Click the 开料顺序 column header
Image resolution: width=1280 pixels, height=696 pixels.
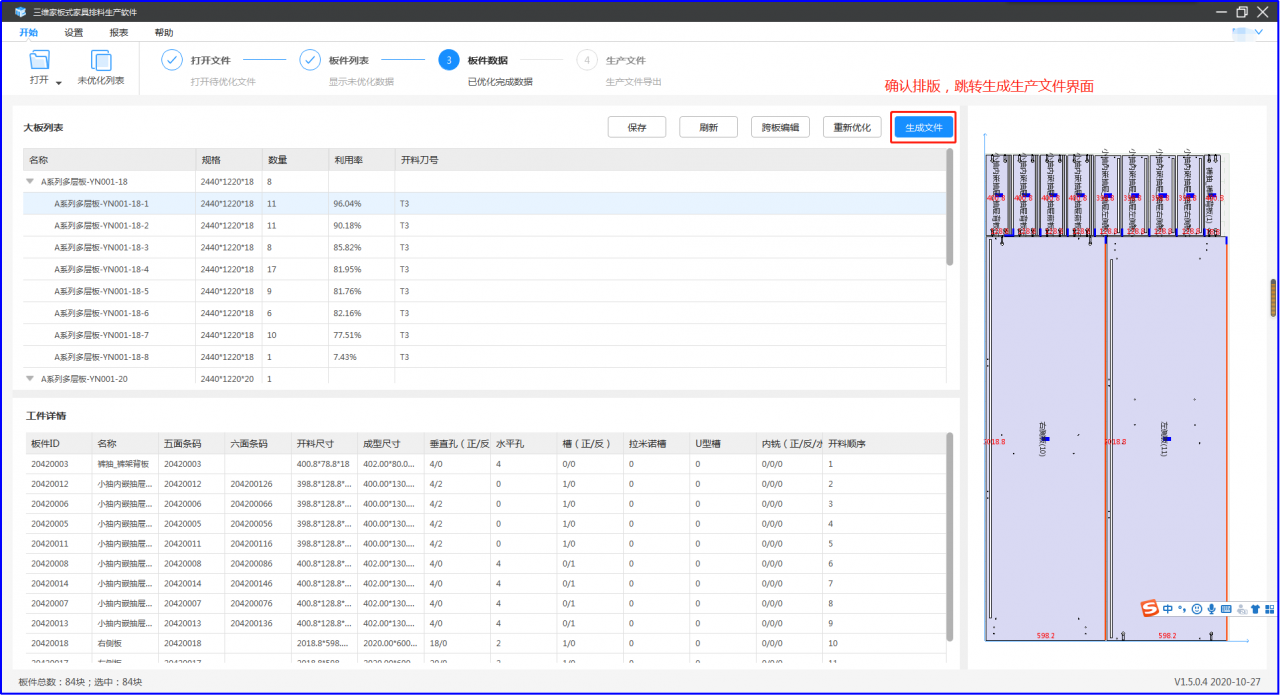click(x=884, y=444)
